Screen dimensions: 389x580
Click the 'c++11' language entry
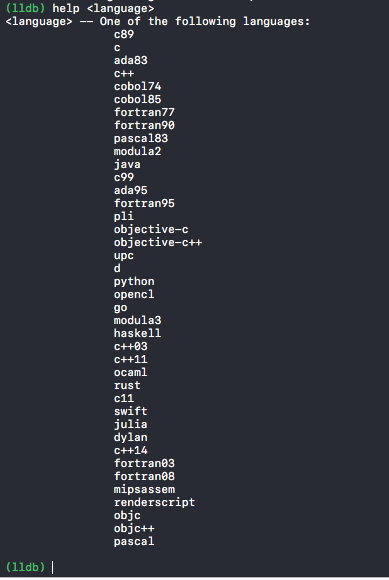pos(131,360)
